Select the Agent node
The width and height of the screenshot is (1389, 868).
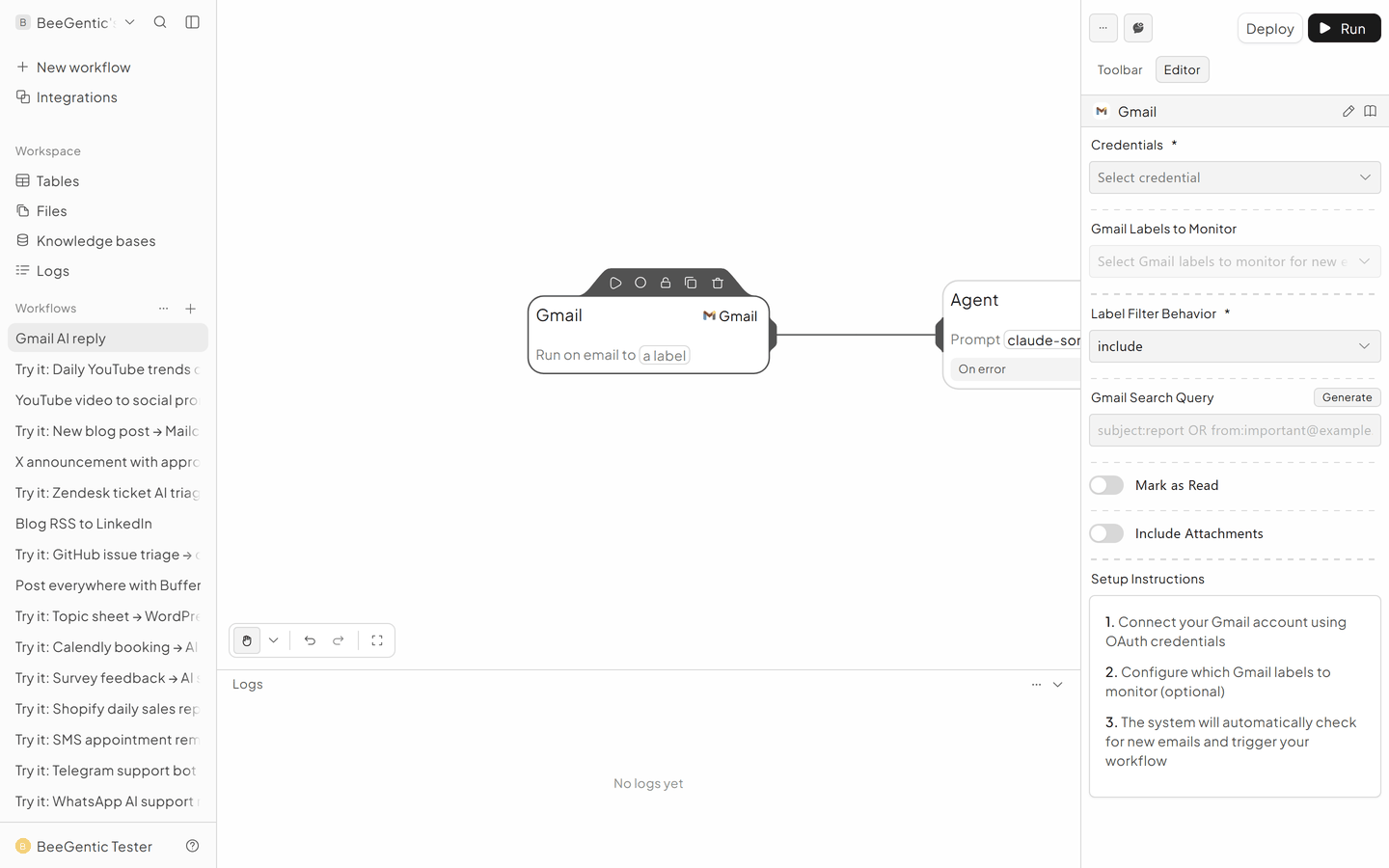1012,335
